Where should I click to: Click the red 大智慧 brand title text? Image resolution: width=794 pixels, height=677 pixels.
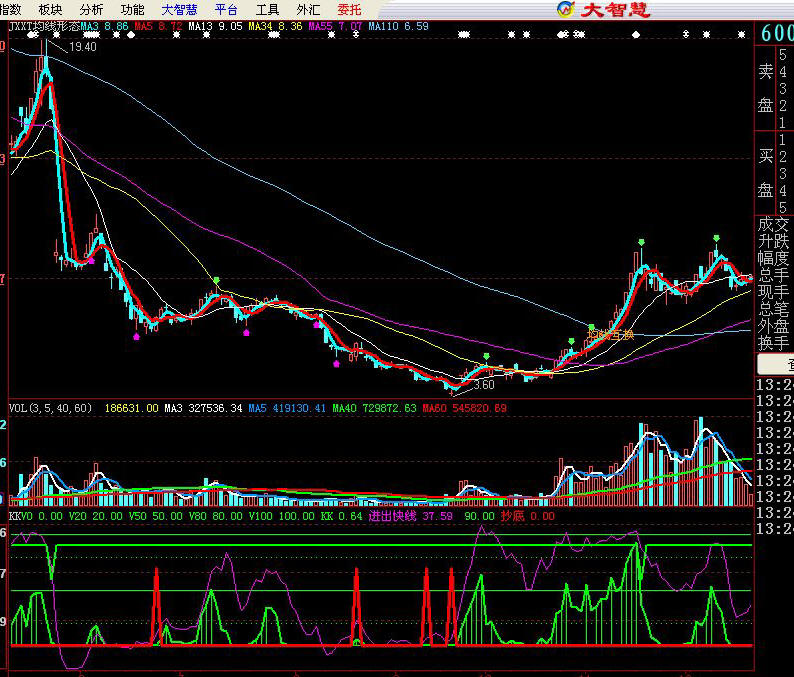click(615, 9)
